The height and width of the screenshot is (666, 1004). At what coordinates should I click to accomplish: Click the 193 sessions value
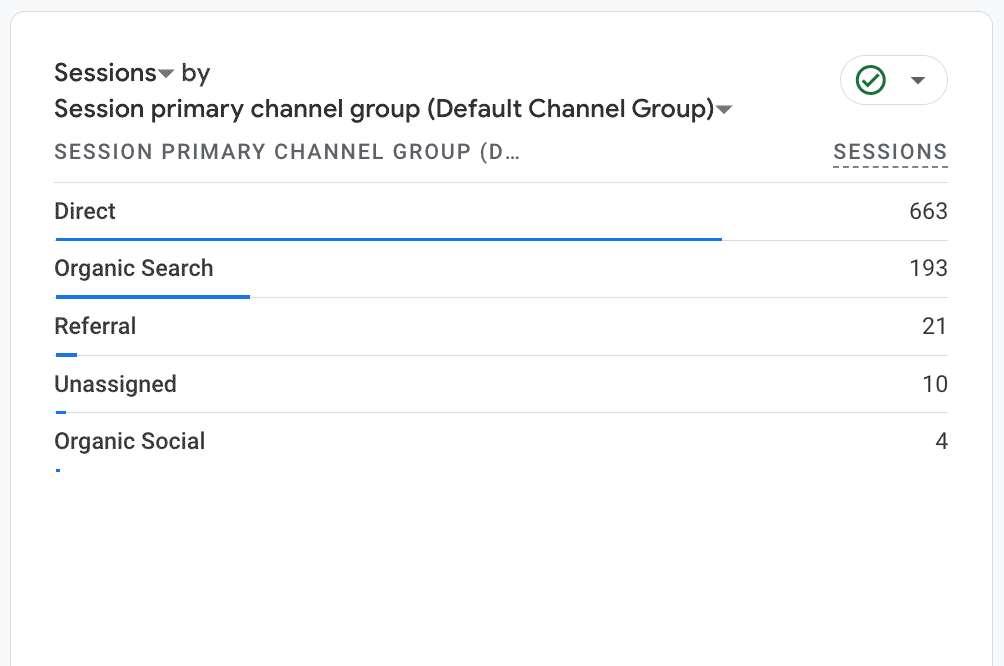coord(928,268)
